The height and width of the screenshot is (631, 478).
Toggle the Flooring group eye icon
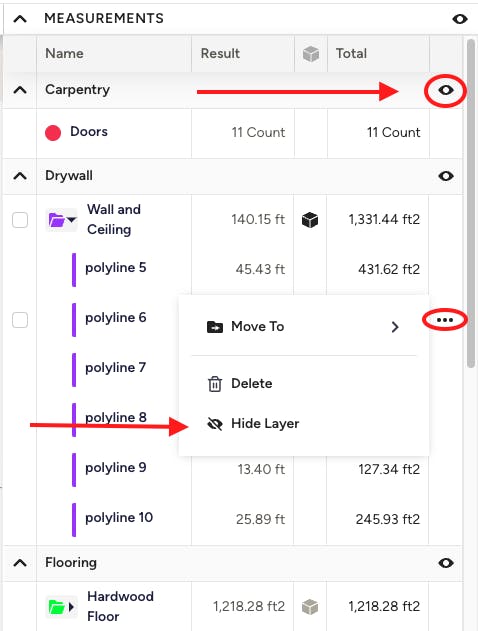click(446, 563)
